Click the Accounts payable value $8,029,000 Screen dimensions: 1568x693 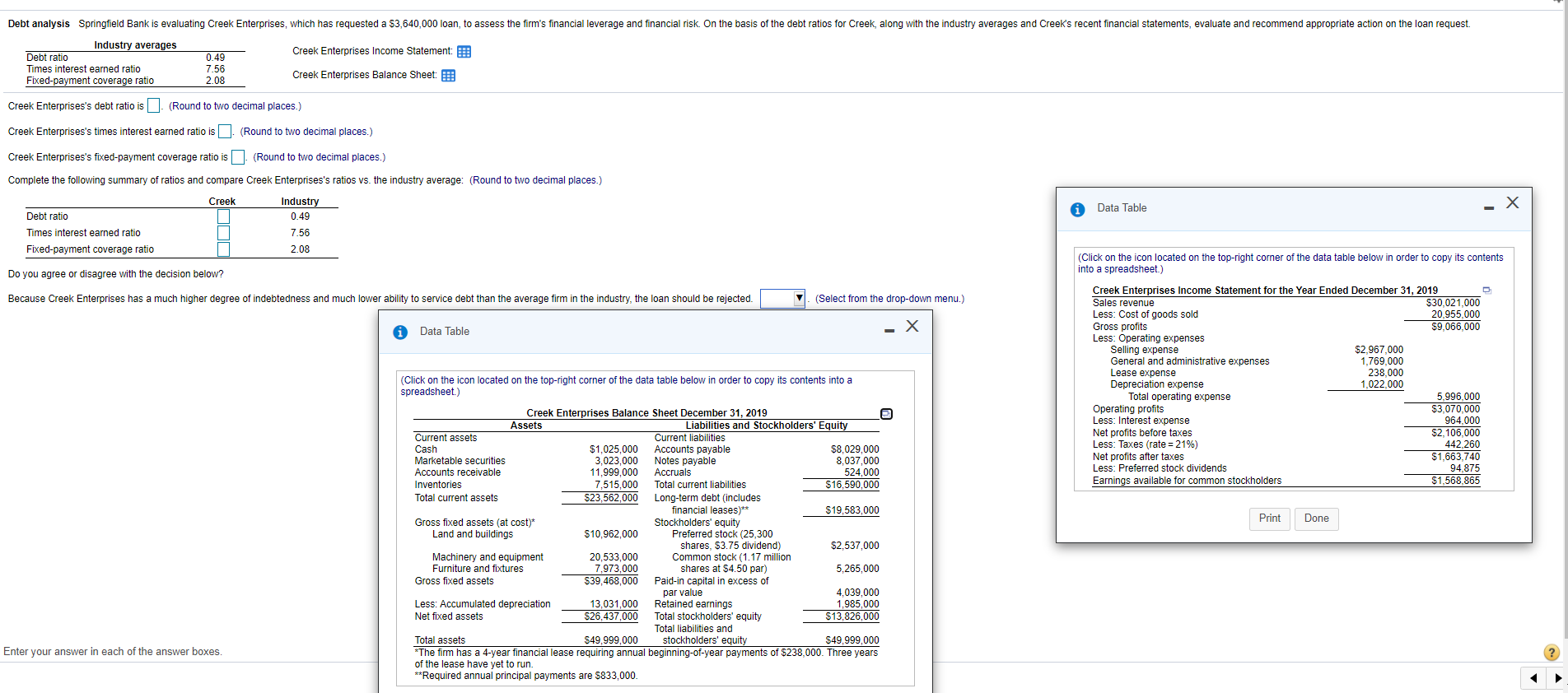(x=855, y=449)
